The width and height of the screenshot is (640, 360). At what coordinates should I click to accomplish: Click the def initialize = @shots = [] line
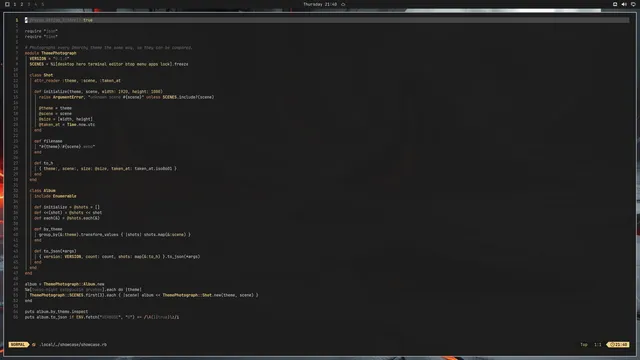coord(67,207)
